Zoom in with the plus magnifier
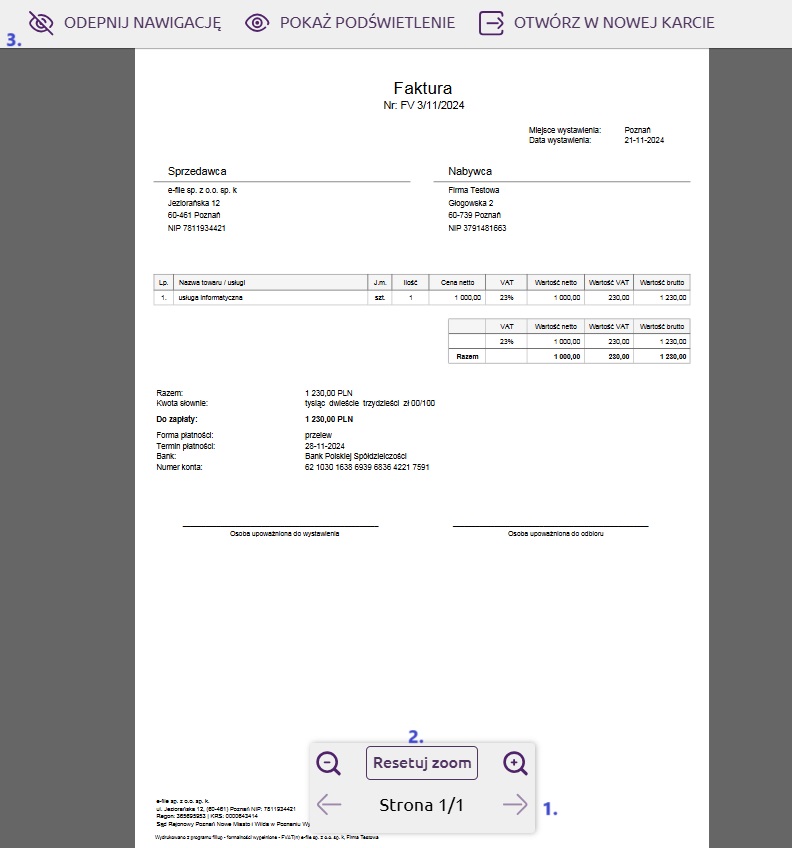 tap(515, 763)
